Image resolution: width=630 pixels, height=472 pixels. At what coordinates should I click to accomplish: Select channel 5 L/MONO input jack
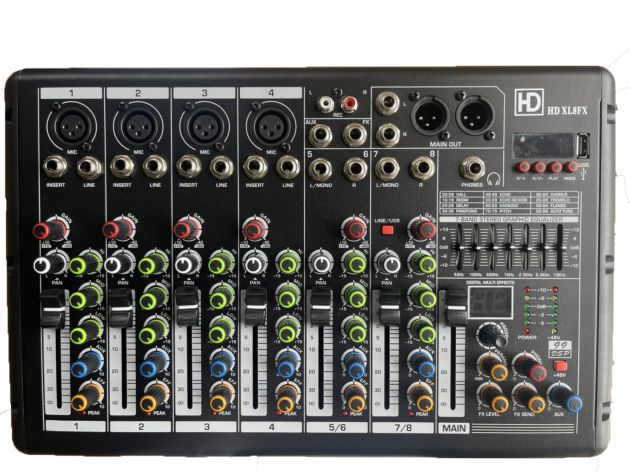tap(320, 169)
